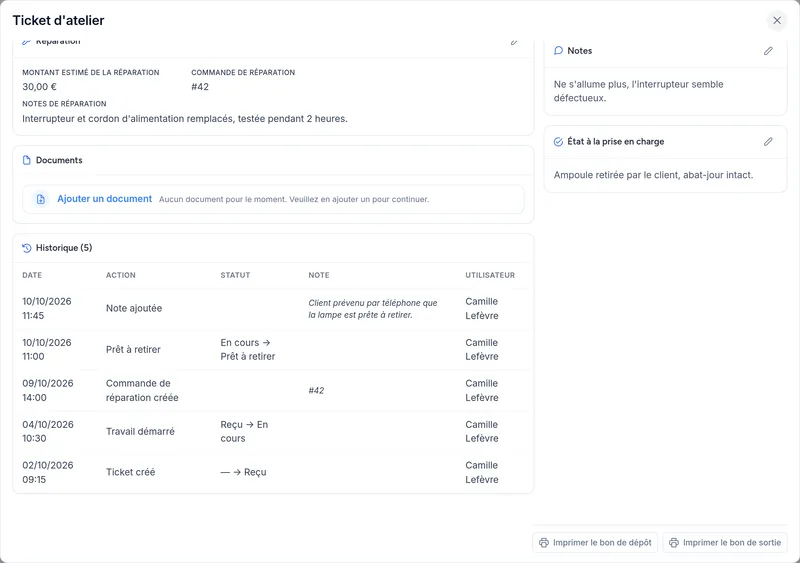Image resolution: width=800 pixels, height=563 pixels.
Task: Print the bon de dépôt
Action: pos(595,543)
